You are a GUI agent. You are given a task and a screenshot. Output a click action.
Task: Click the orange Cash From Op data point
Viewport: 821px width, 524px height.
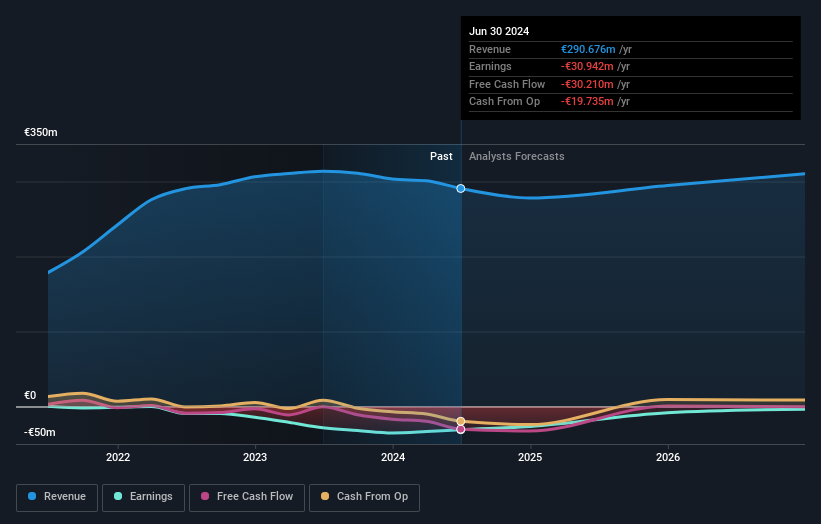[x=461, y=421]
